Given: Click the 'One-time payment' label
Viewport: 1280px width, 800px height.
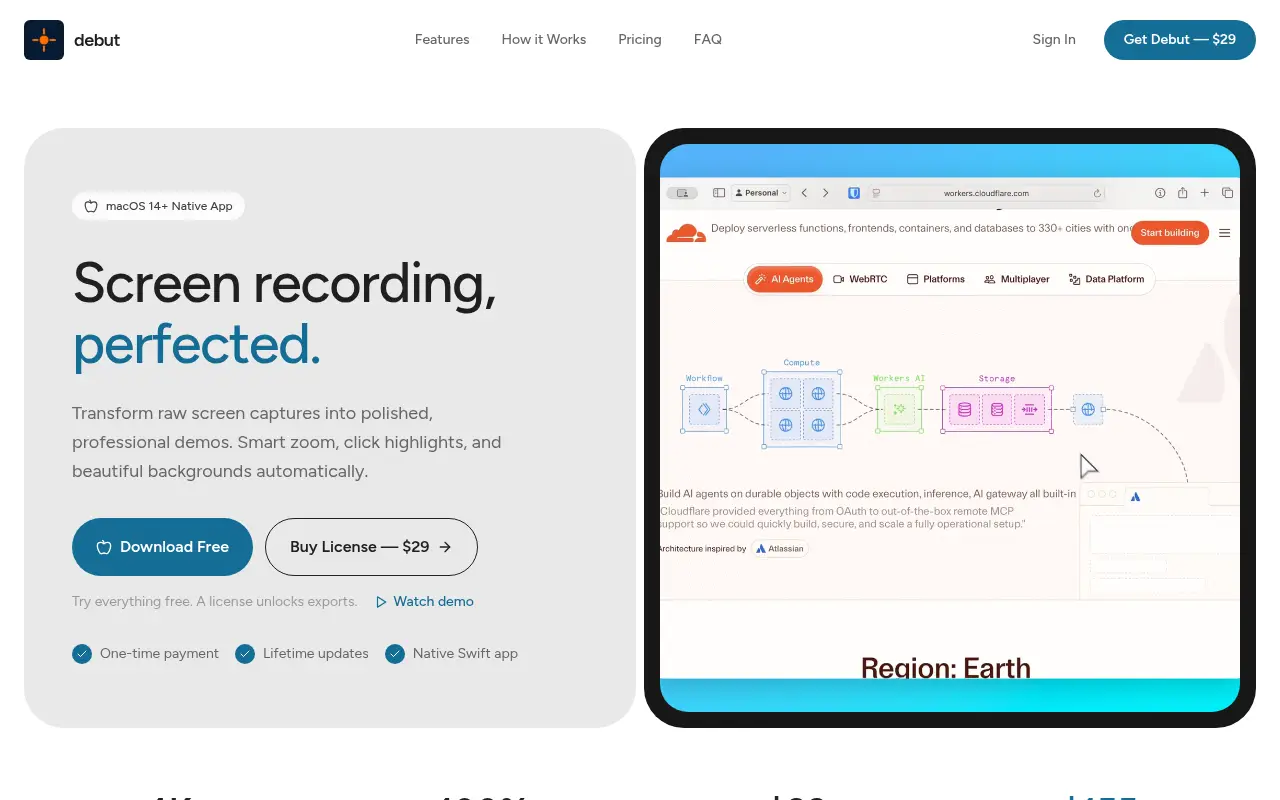Looking at the screenshot, I should pos(159,654).
